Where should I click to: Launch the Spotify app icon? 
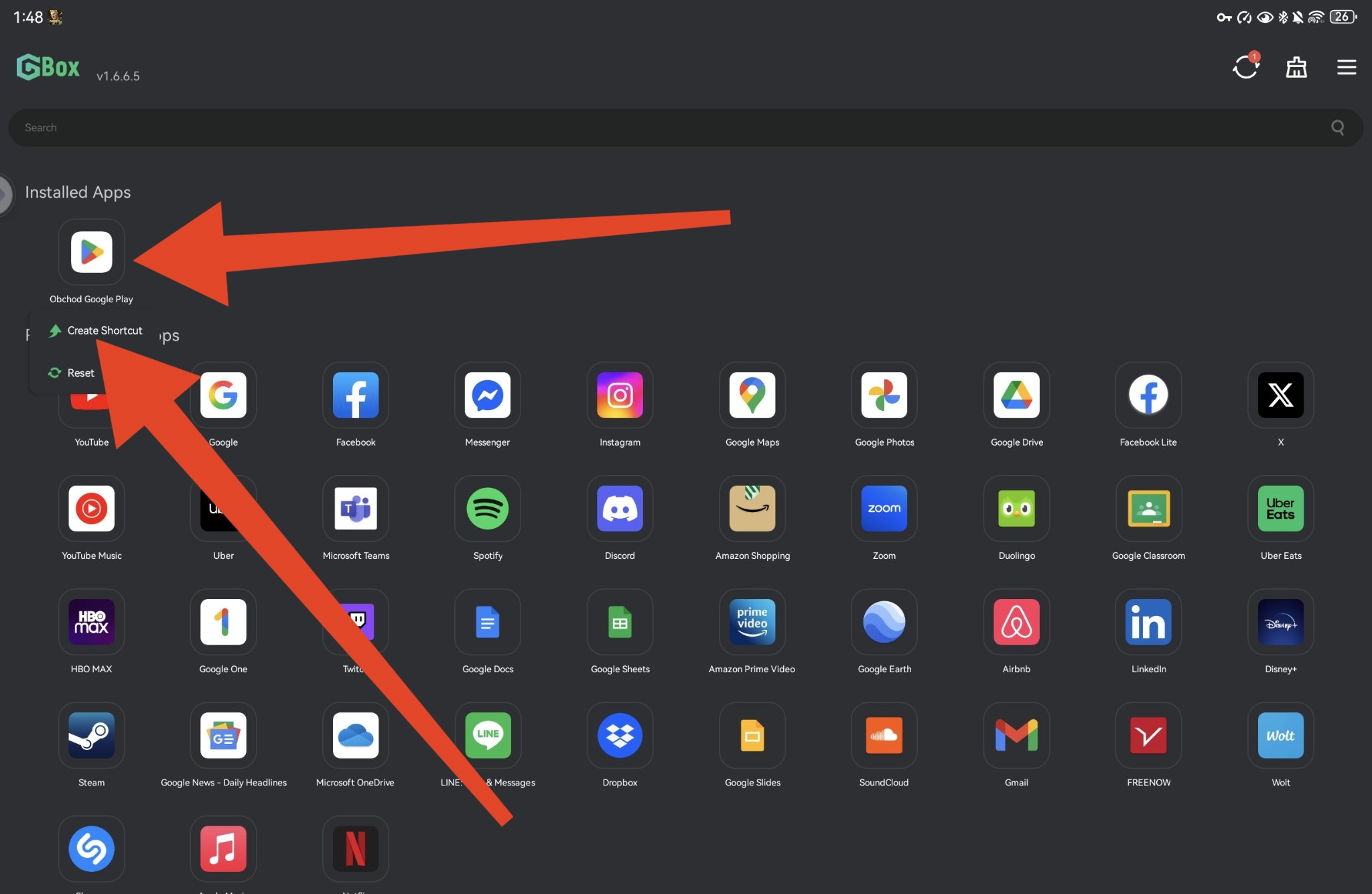(x=487, y=509)
